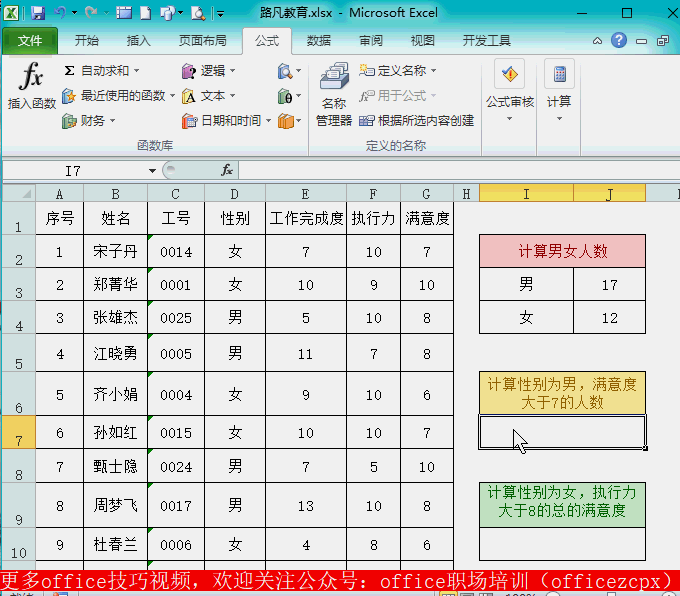This screenshot has width=680, height=596.
Task: Click the Redo icon
Action: pyautogui.click(x=91, y=13)
